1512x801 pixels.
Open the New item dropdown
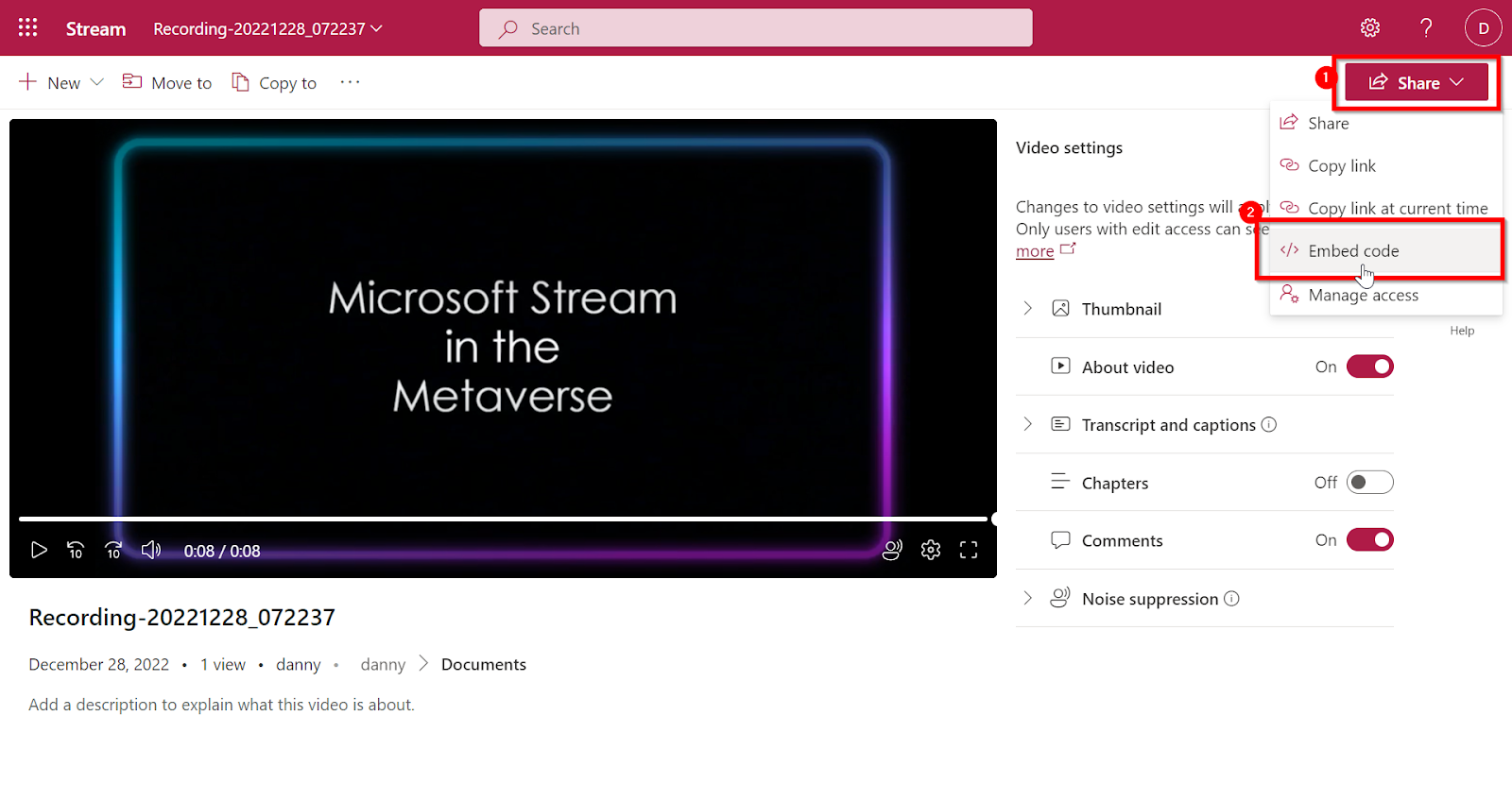coord(60,82)
